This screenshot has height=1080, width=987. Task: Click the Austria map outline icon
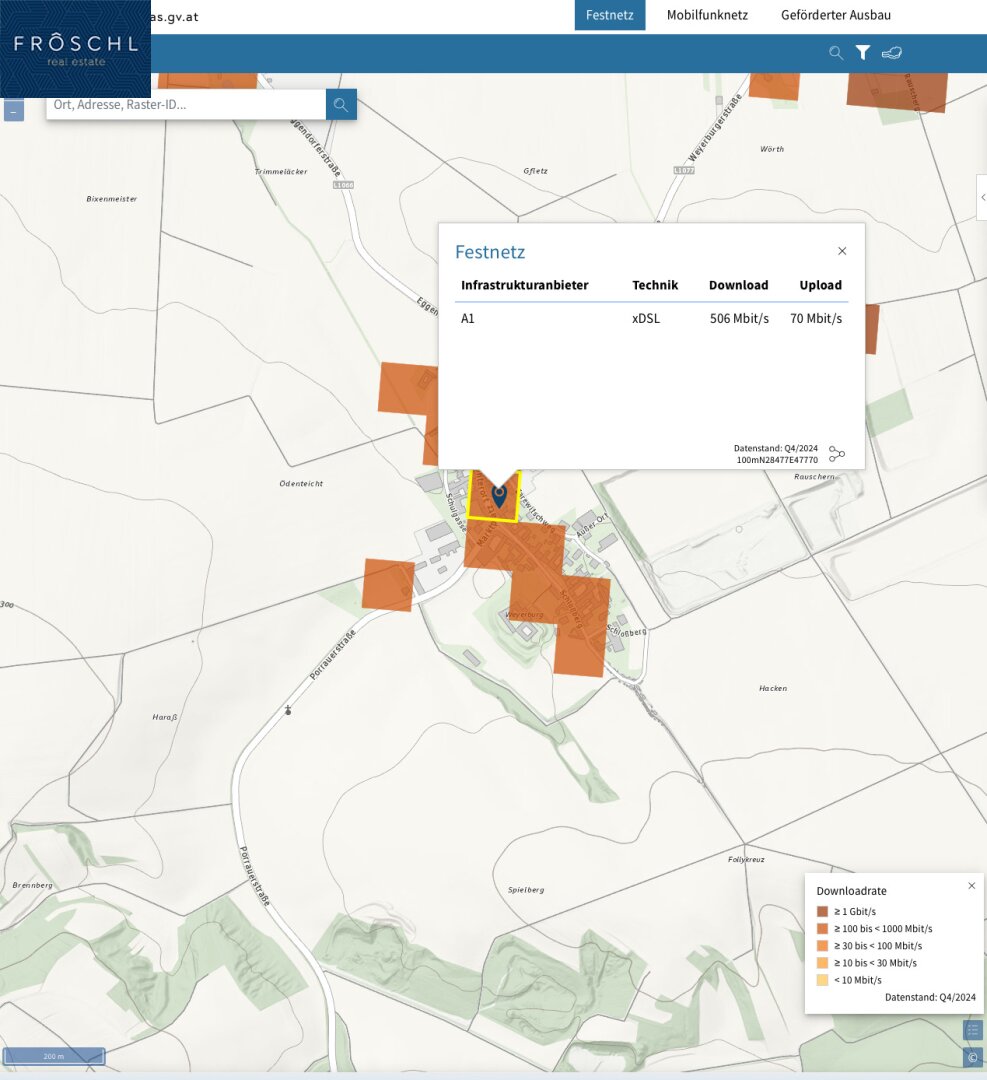pos(891,53)
